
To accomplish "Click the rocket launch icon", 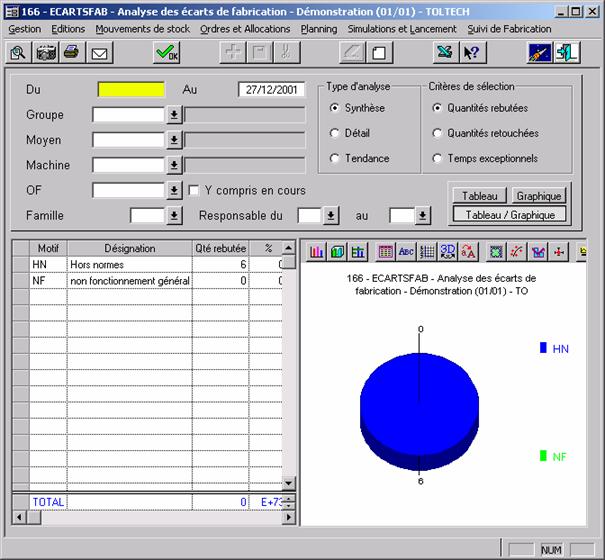I will 539,52.
